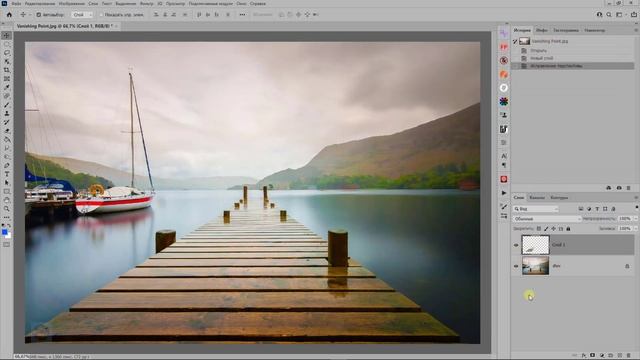Select the Zoom tool
Screen dimensions: 640x360
(x=7, y=209)
